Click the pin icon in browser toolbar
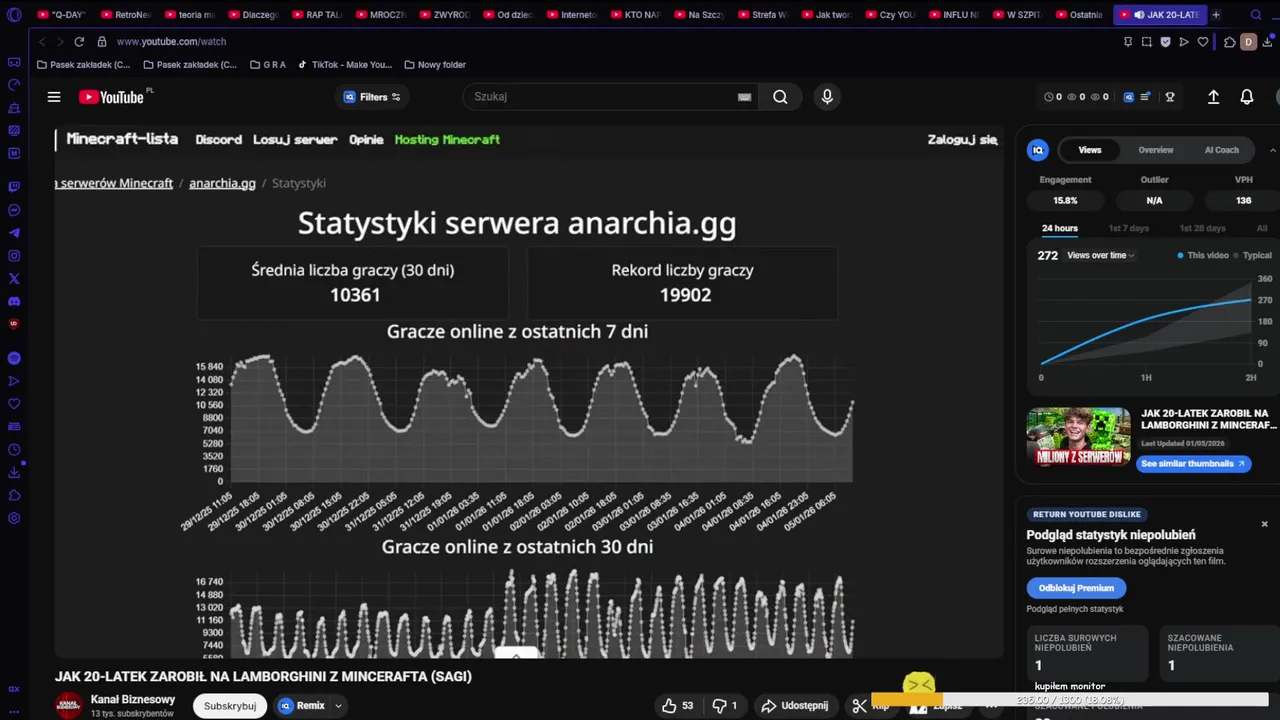 tap(1128, 42)
